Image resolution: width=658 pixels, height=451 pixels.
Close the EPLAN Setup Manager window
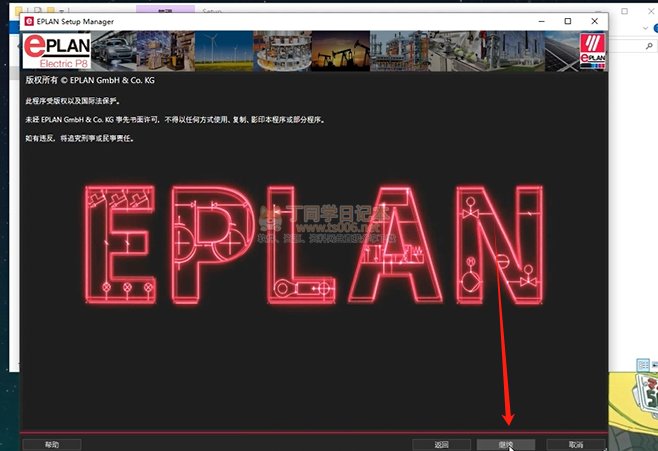[x=594, y=21]
